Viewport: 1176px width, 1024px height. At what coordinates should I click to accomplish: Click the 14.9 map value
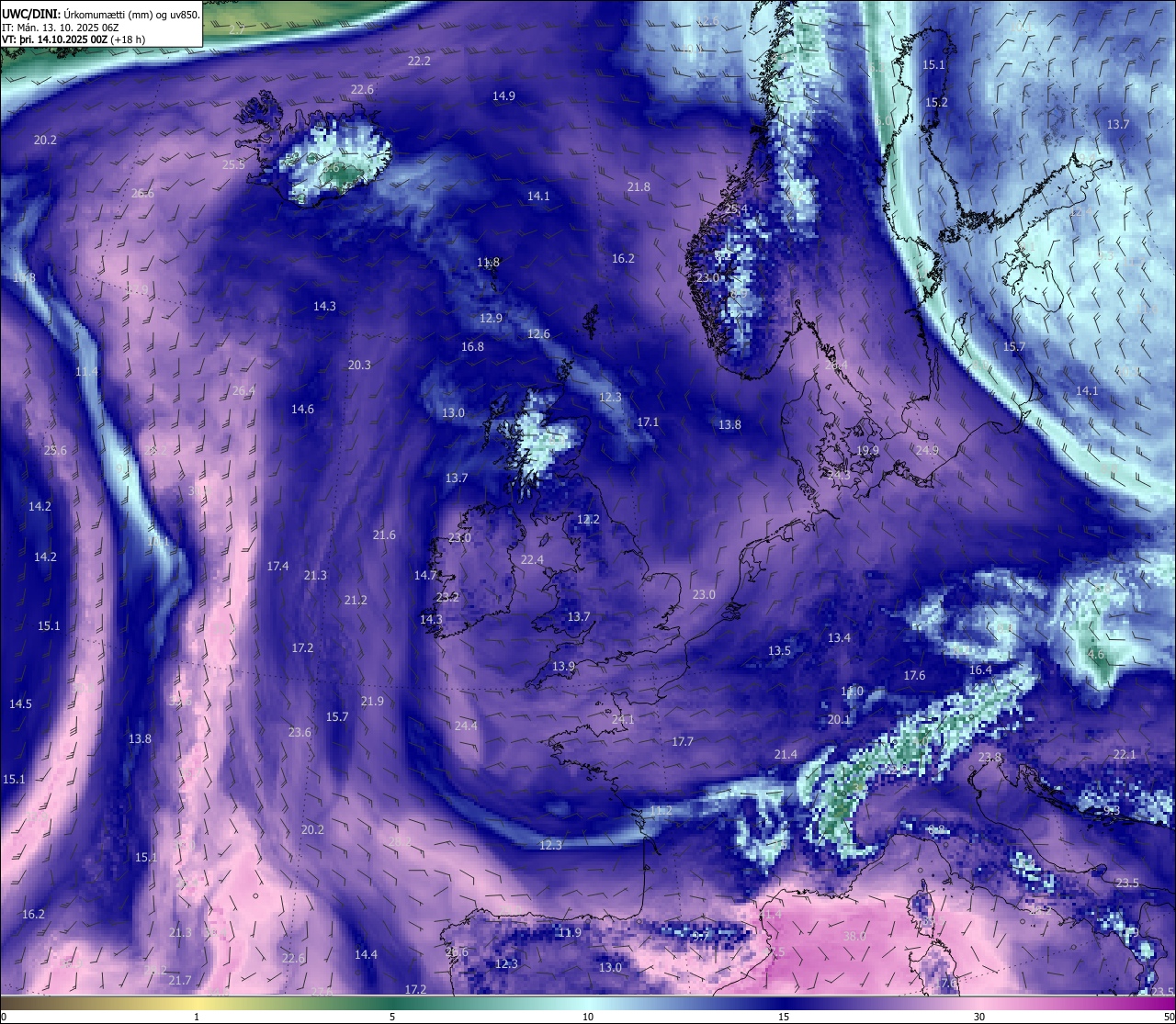(x=503, y=96)
